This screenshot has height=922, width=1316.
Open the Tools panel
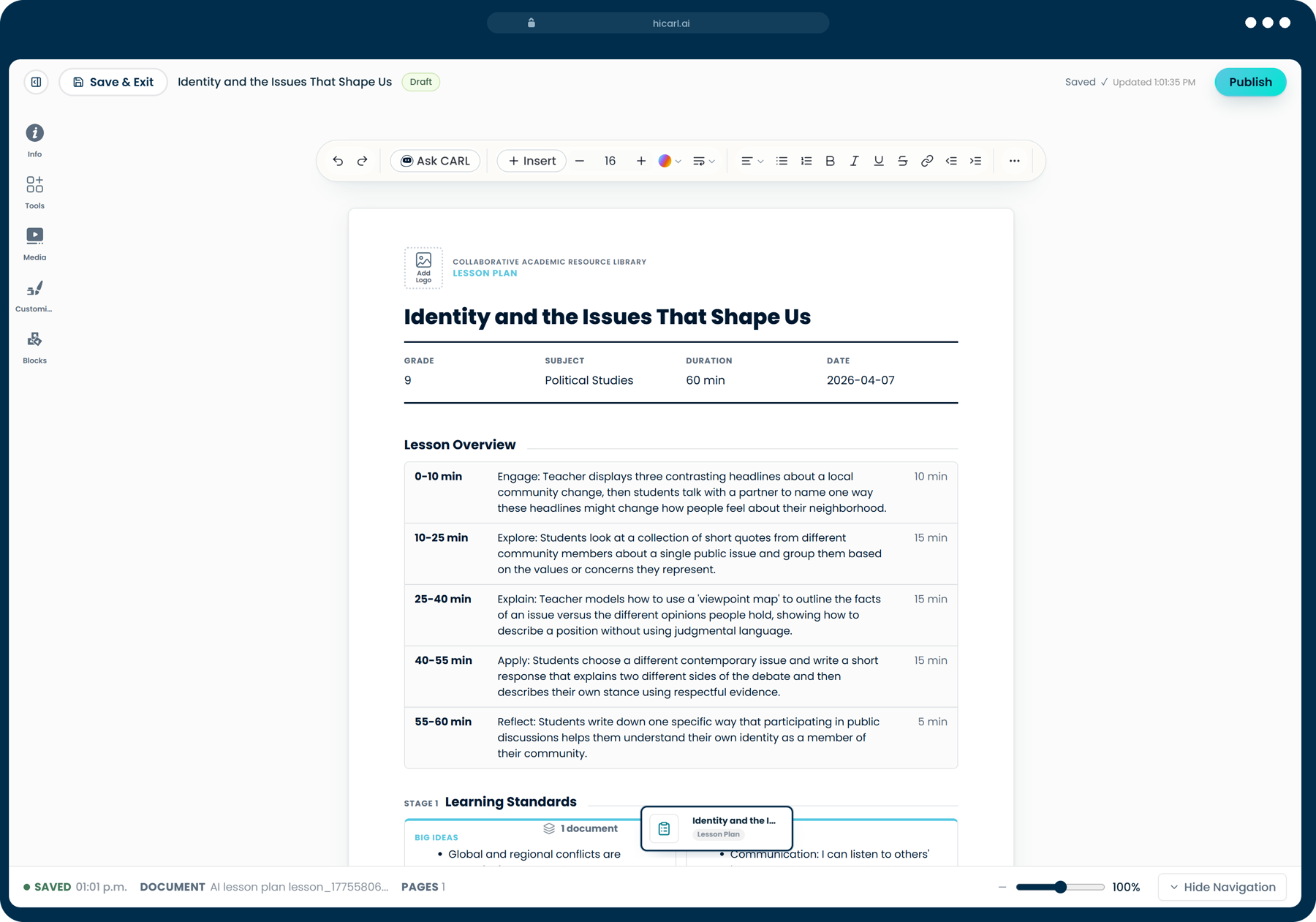tap(34, 192)
